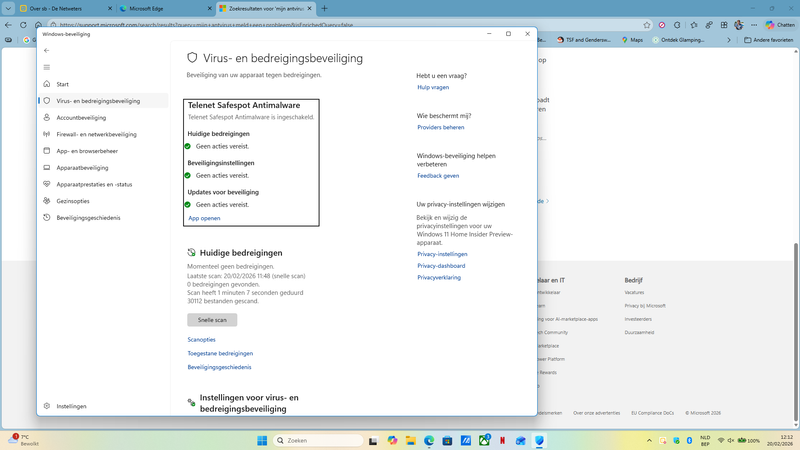Click the taskbar Zoeken search box

[x=318, y=441]
